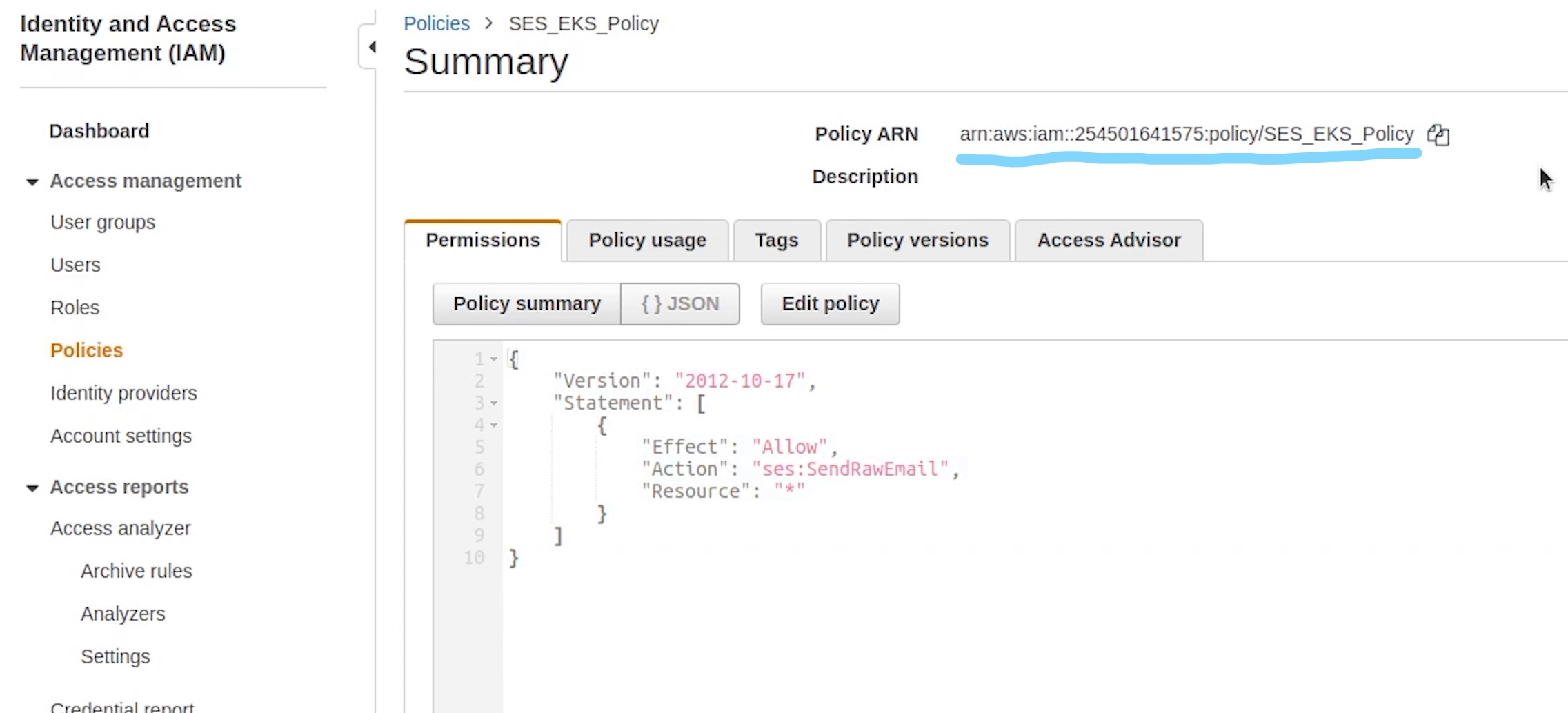Open Identity providers in sidebar

123,393
